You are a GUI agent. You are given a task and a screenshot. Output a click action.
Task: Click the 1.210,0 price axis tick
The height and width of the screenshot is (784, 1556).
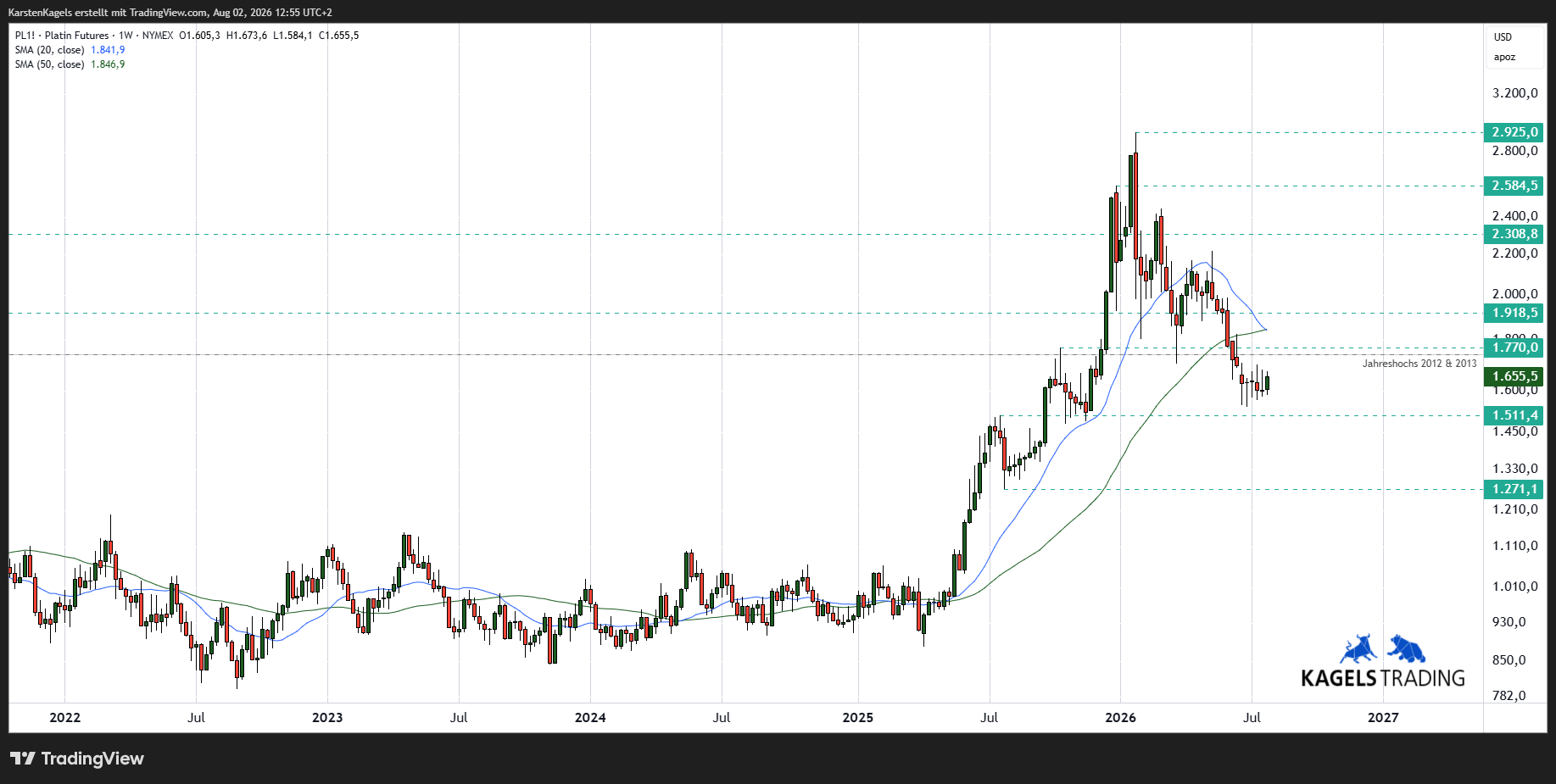click(x=1515, y=509)
